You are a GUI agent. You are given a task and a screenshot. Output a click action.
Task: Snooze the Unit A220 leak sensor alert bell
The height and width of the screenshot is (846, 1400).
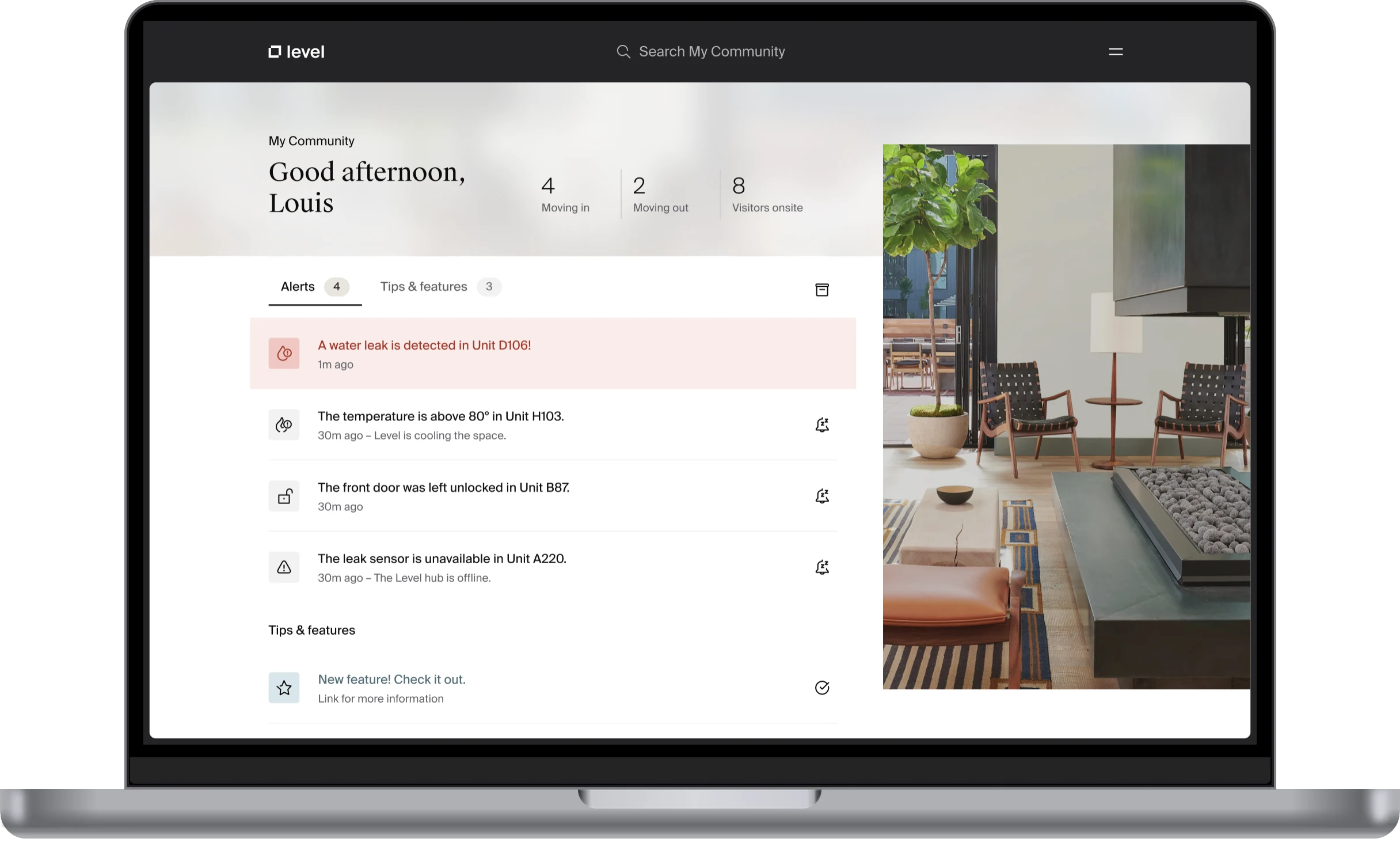click(x=822, y=567)
